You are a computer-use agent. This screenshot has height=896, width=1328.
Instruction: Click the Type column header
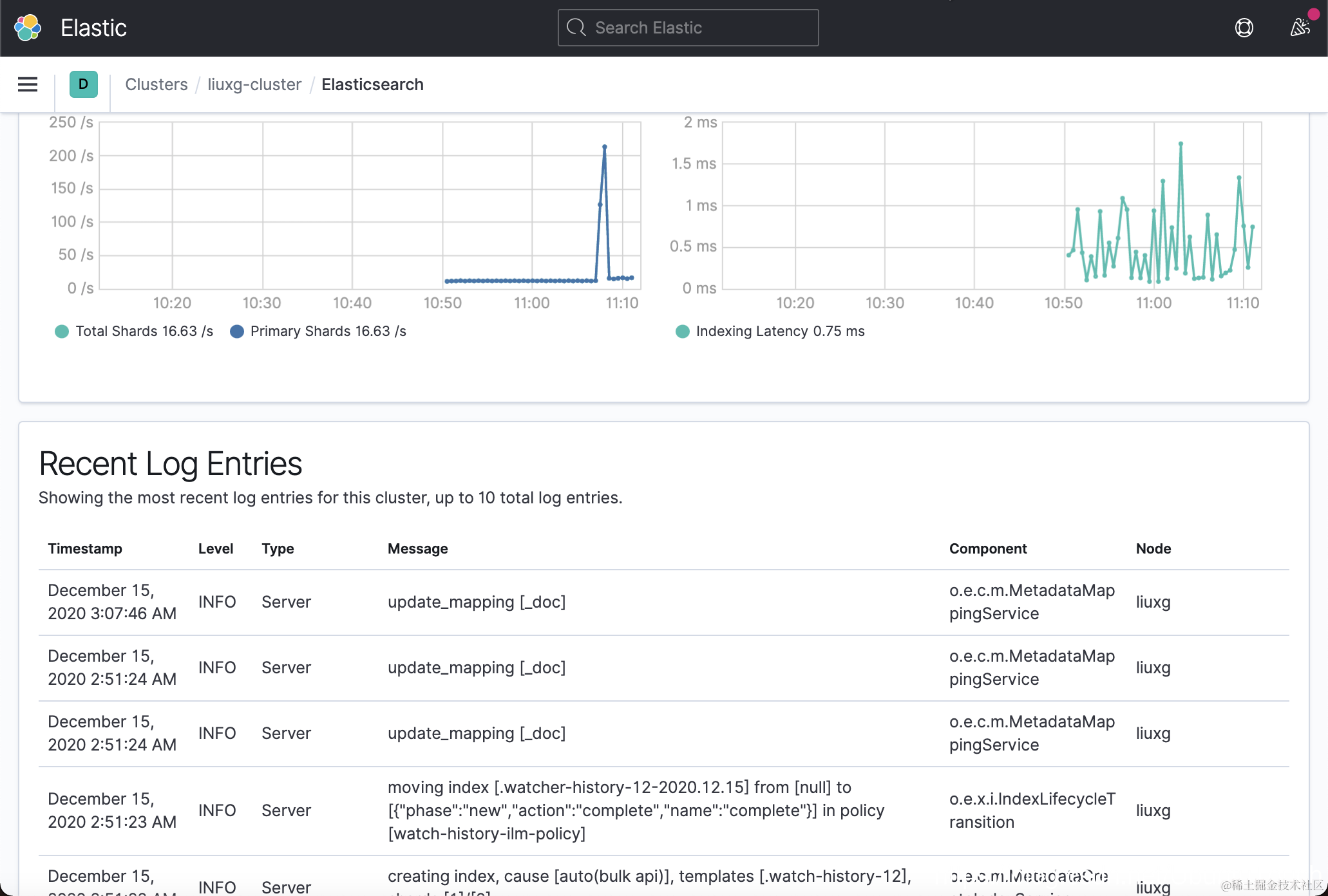(278, 548)
